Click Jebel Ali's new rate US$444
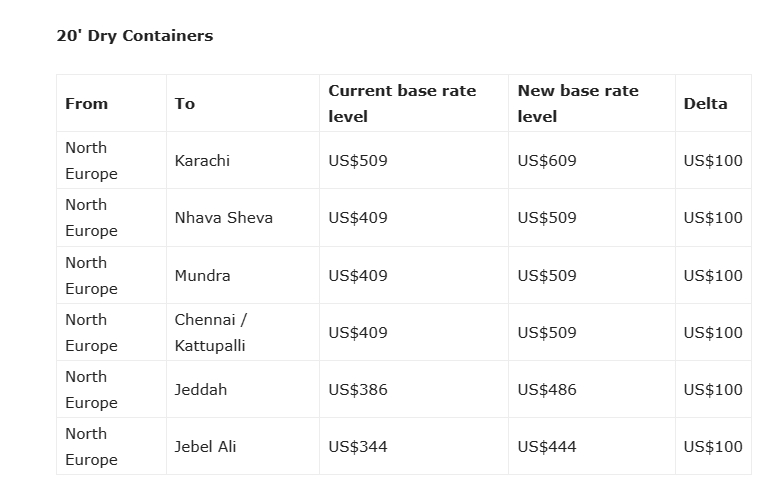 [x=547, y=447]
